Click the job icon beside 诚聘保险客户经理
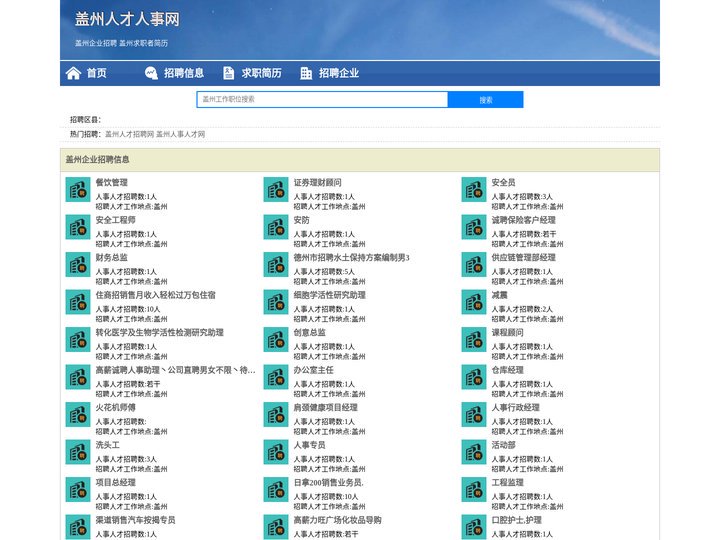Screen dimensions: 720x540 point(474,227)
